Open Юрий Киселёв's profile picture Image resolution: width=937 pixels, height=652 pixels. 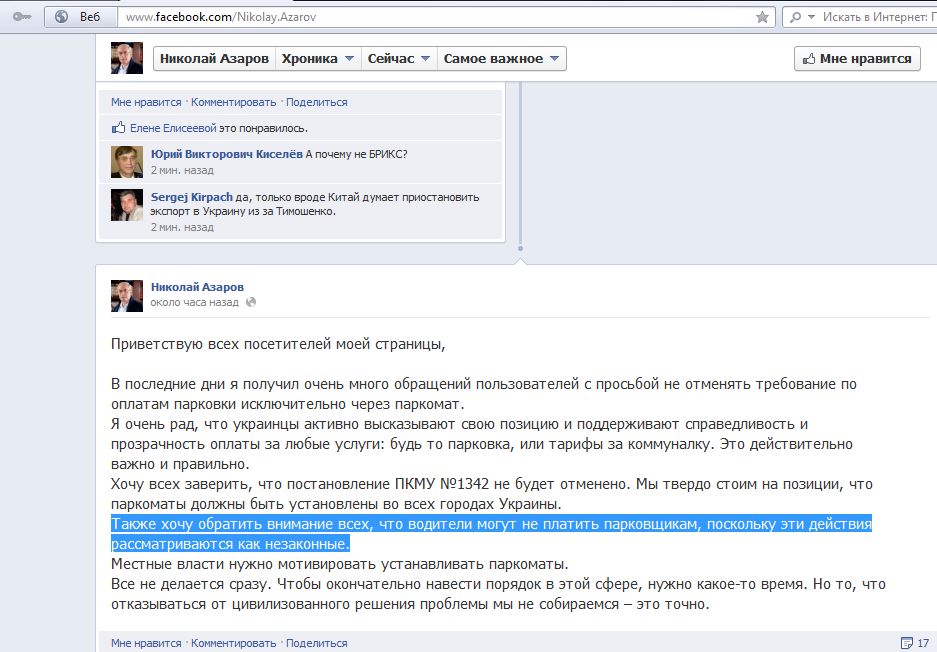pos(127,162)
